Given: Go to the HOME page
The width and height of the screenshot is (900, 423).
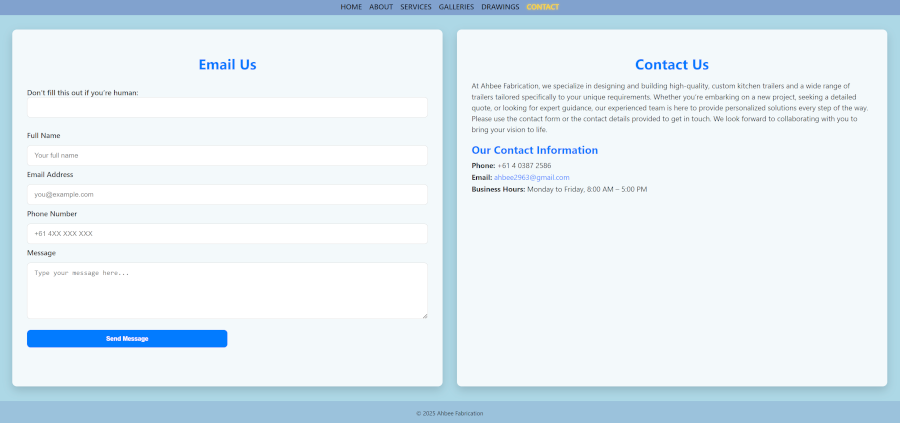Looking at the screenshot, I should pos(351,7).
